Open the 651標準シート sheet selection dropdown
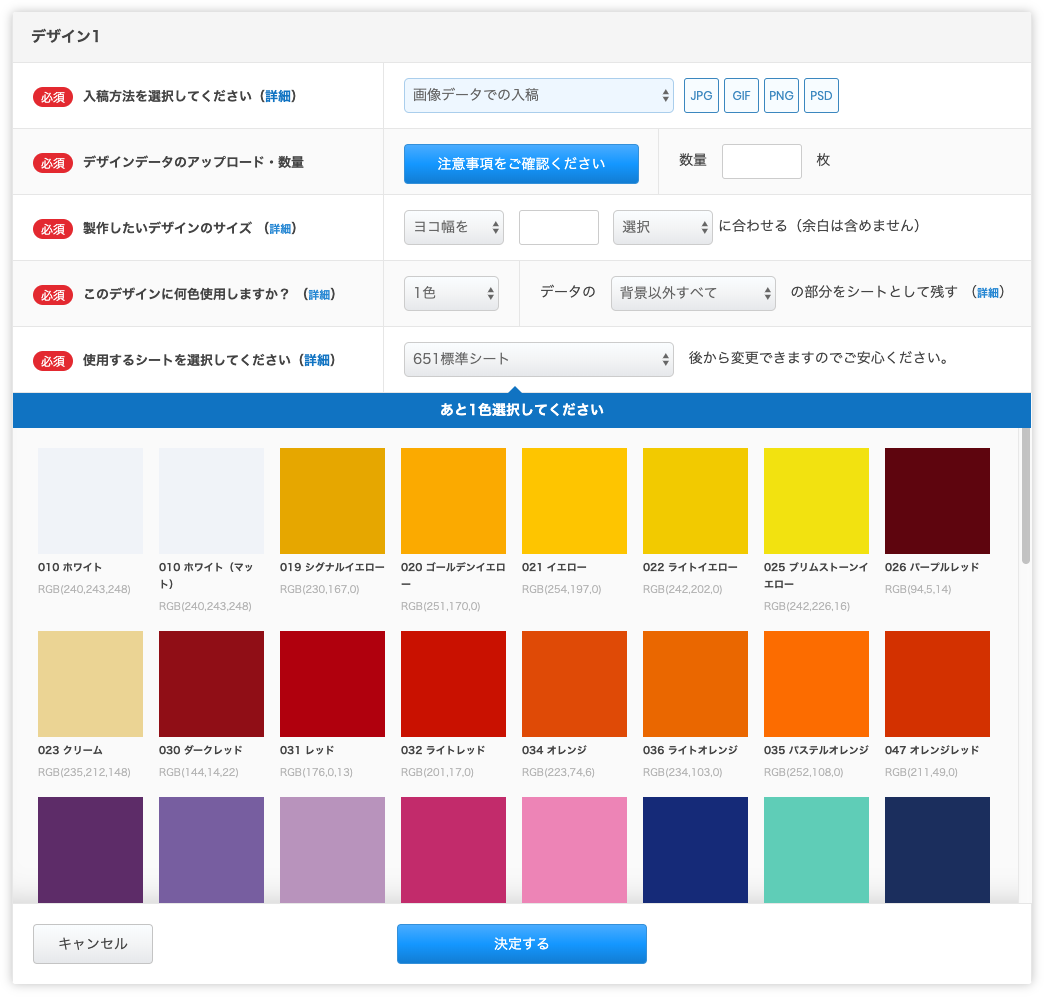Viewport: 1047px width, 997px height. coord(538,360)
